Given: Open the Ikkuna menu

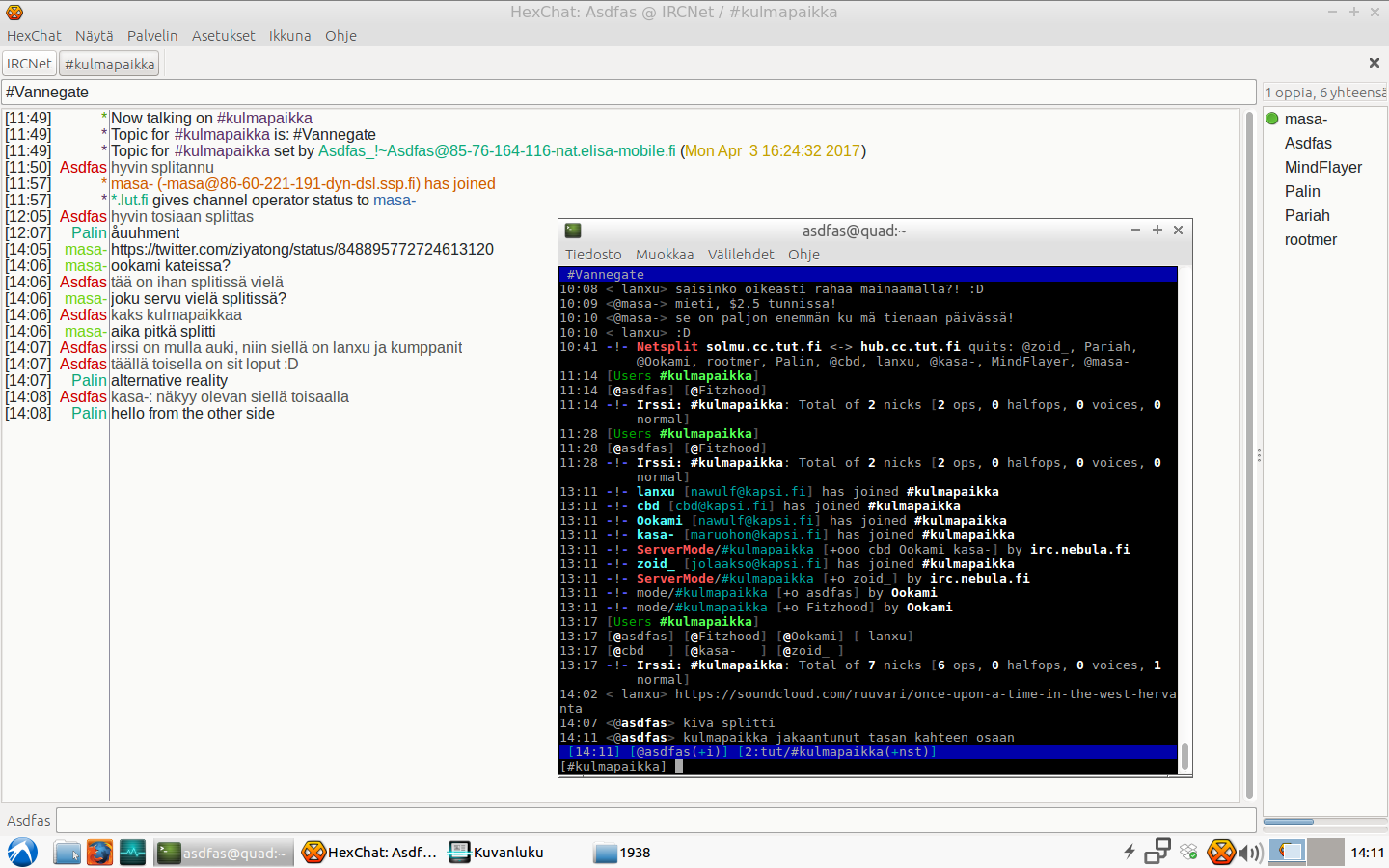Looking at the screenshot, I should coord(289,36).
